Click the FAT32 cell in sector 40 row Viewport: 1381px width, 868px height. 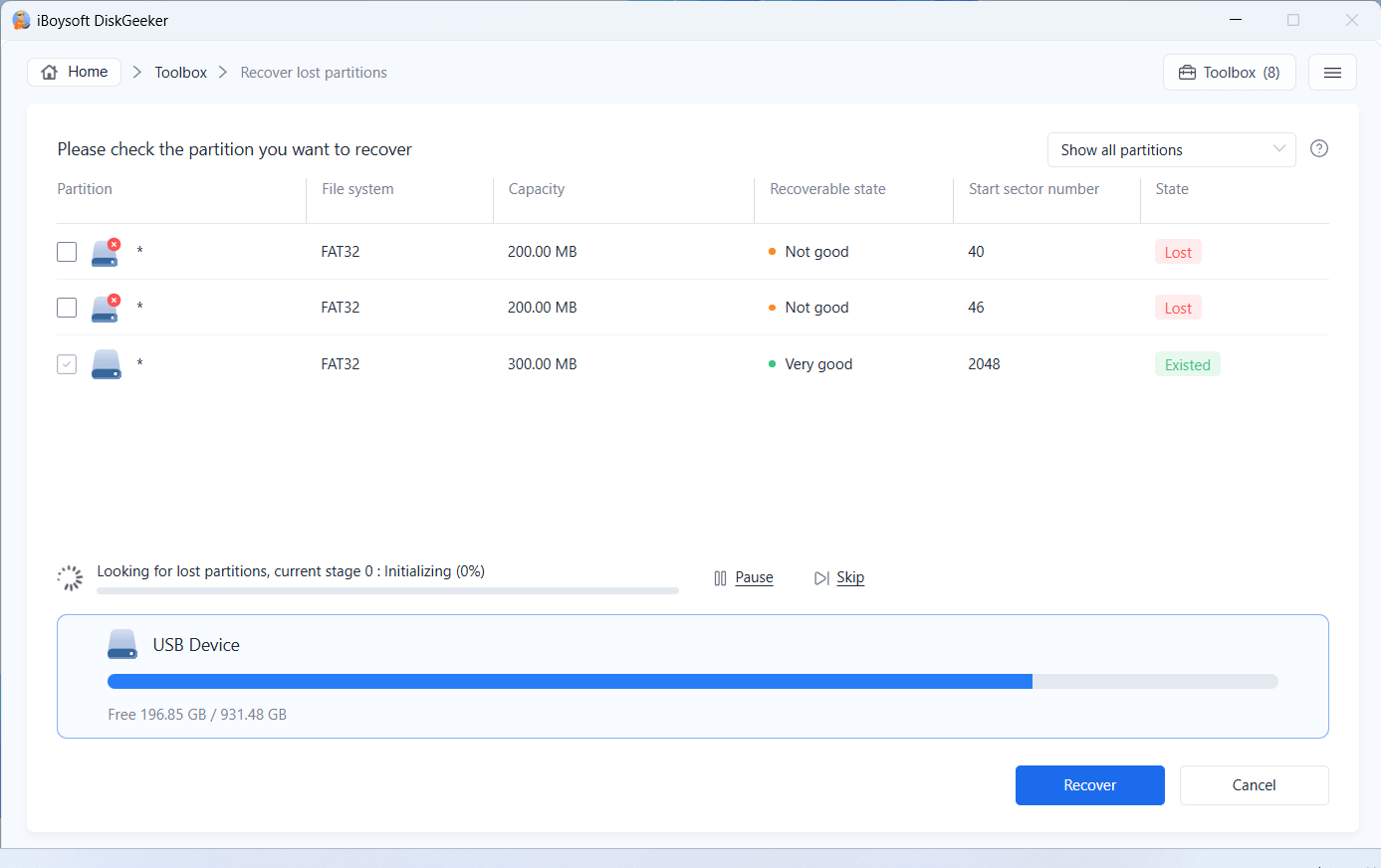point(341,252)
